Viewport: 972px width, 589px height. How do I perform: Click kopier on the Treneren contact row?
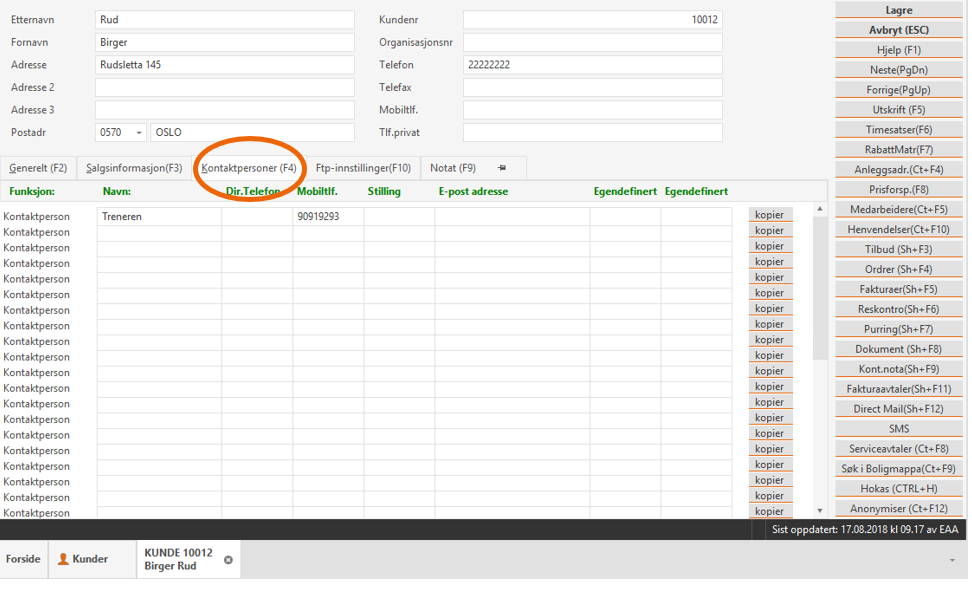point(770,215)
